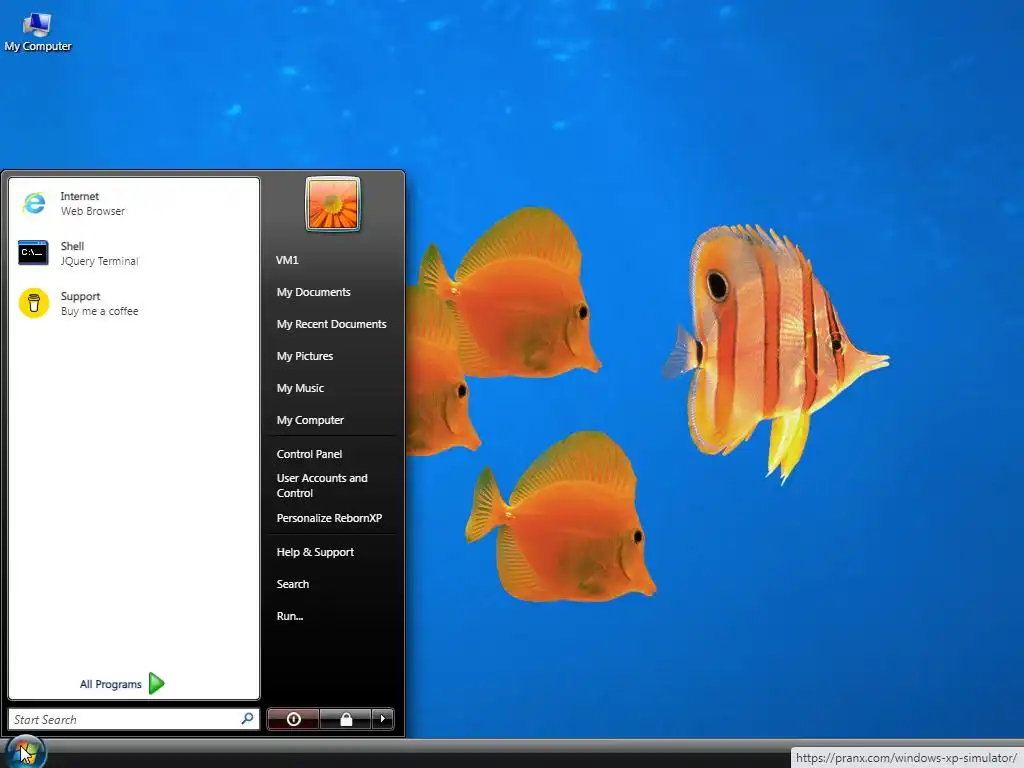
Task: Click the Support coffee cup icon
Action: [x=34, y=303]
